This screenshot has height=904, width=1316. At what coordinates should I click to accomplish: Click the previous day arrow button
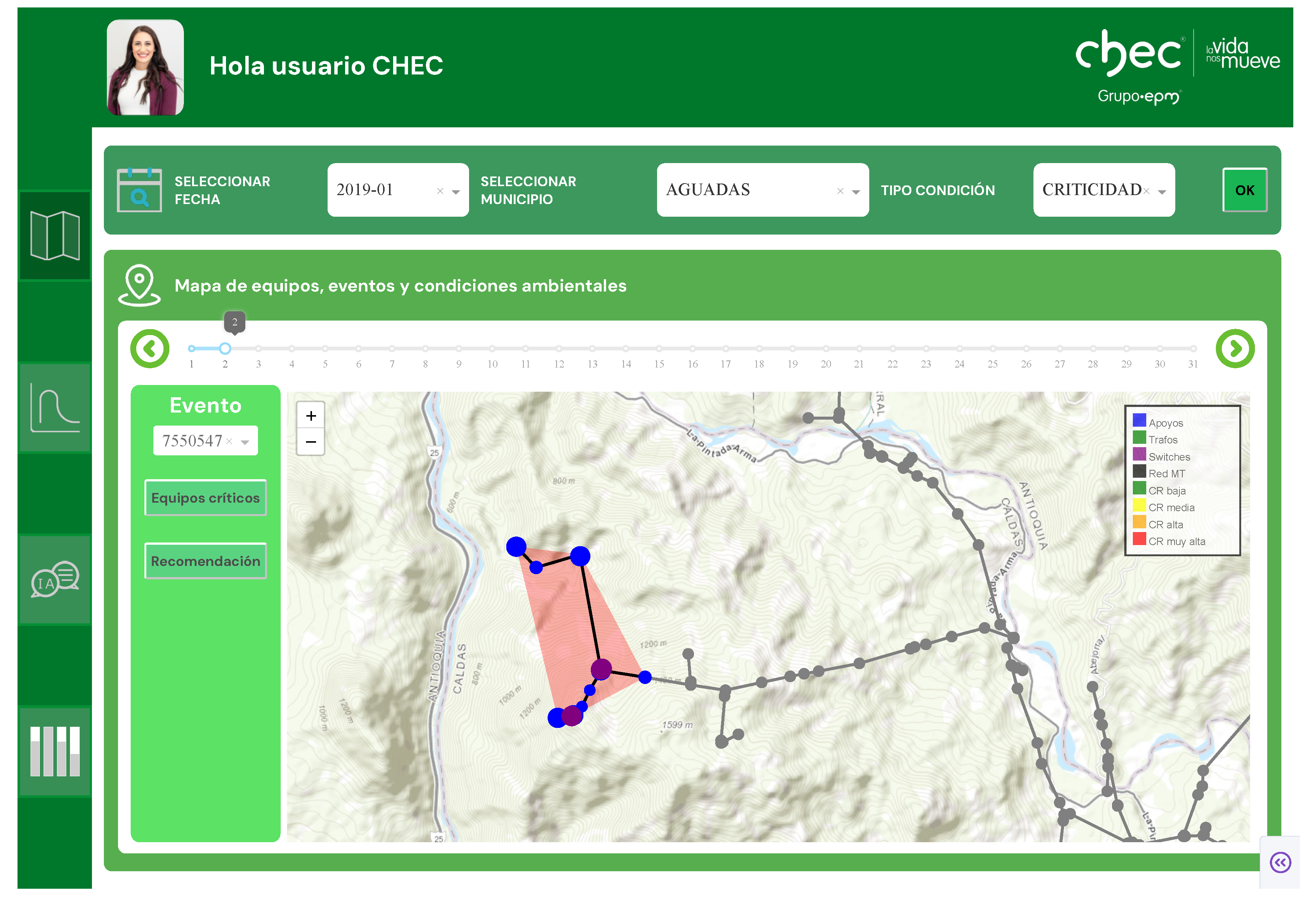pyautogui.click(x=150, y=349)
